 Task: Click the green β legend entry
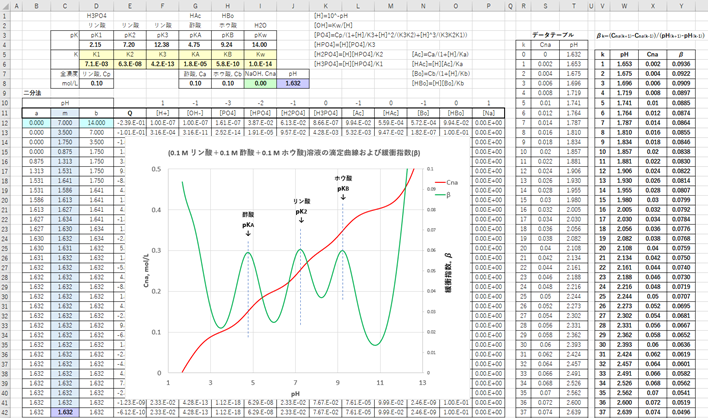click(442, 195)
